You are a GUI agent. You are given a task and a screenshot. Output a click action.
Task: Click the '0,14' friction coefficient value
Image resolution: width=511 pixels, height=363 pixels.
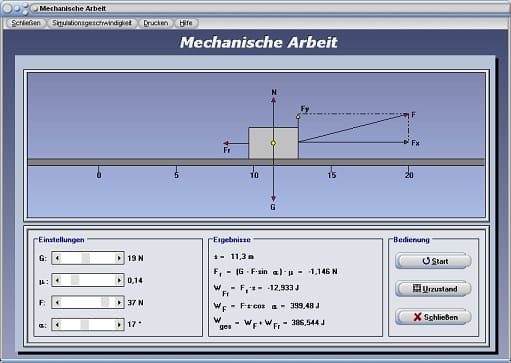pyautogui.click(x=135, y=280)
